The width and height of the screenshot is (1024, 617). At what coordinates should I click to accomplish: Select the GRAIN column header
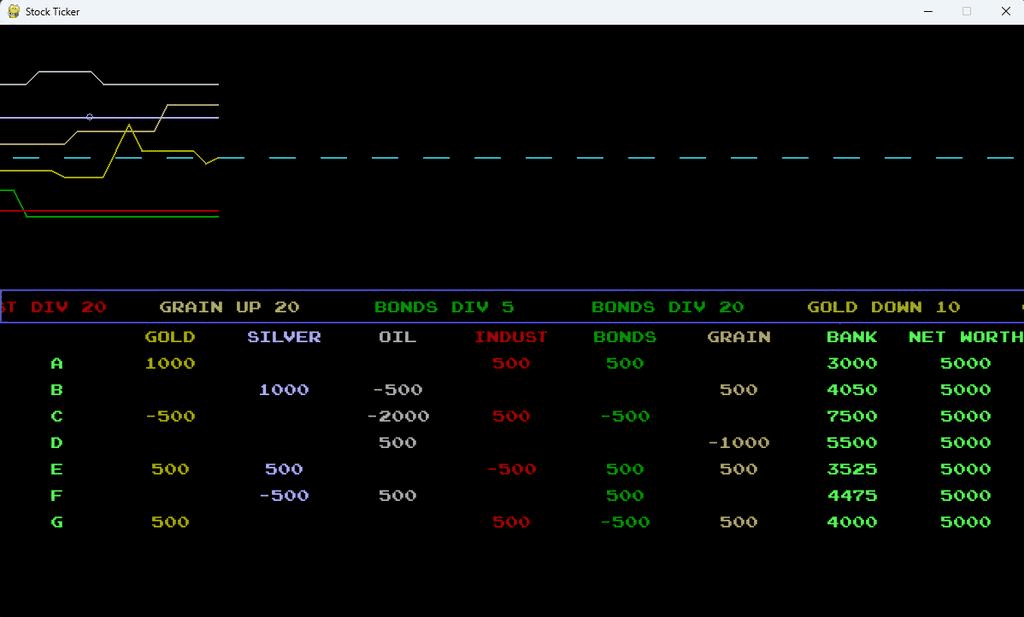coord(739,337)
